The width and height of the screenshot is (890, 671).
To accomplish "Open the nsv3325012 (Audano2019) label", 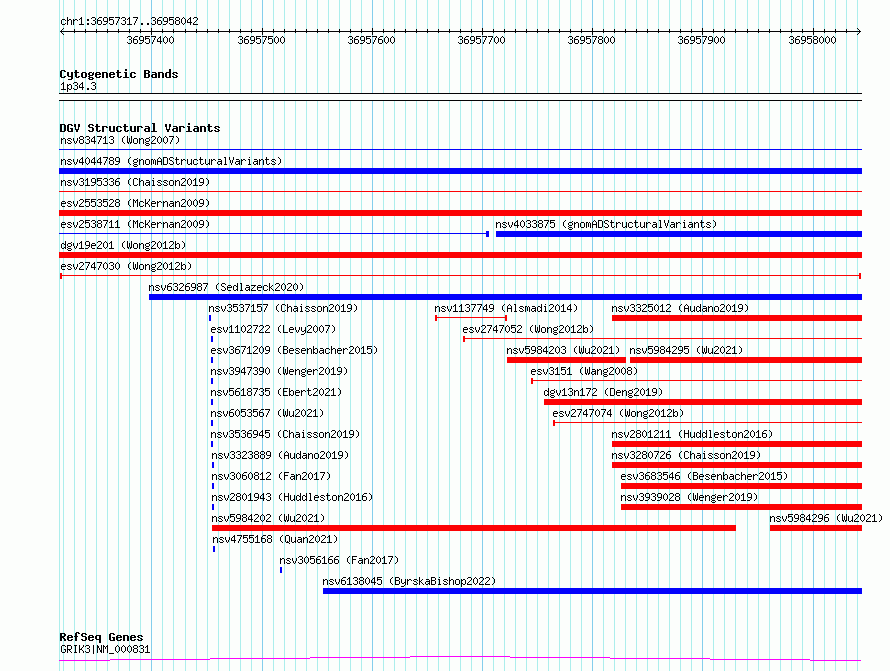I will 680,308.
